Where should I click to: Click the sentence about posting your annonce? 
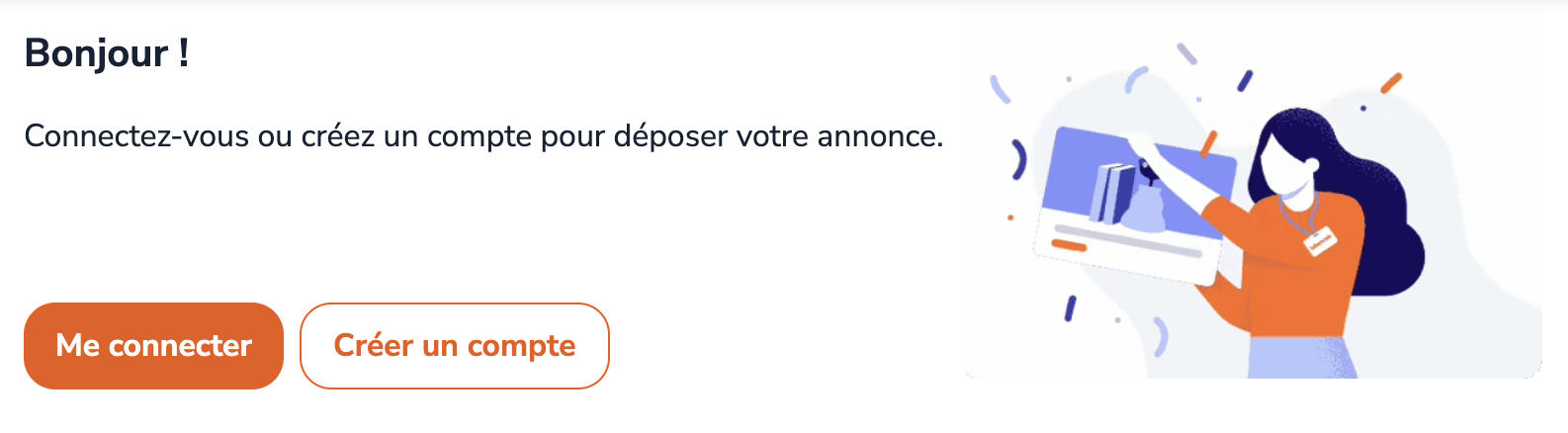click(x=483, y=136)
